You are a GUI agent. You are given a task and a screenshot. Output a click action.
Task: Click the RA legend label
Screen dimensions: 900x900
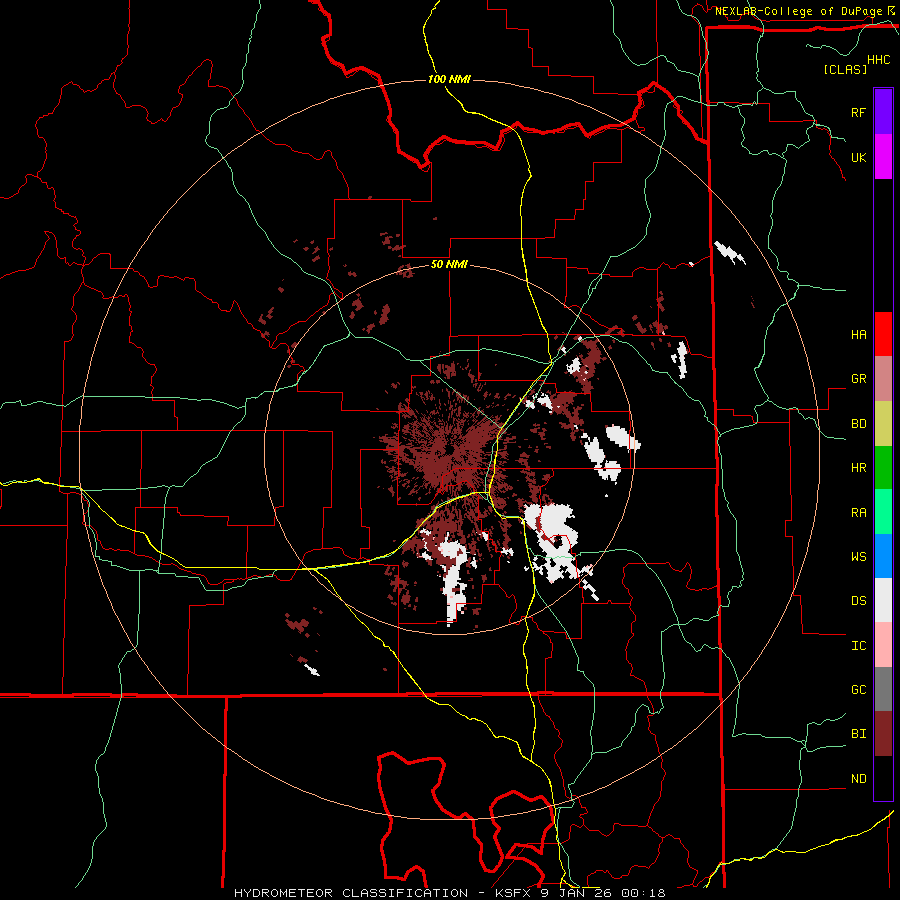(858, 513)
